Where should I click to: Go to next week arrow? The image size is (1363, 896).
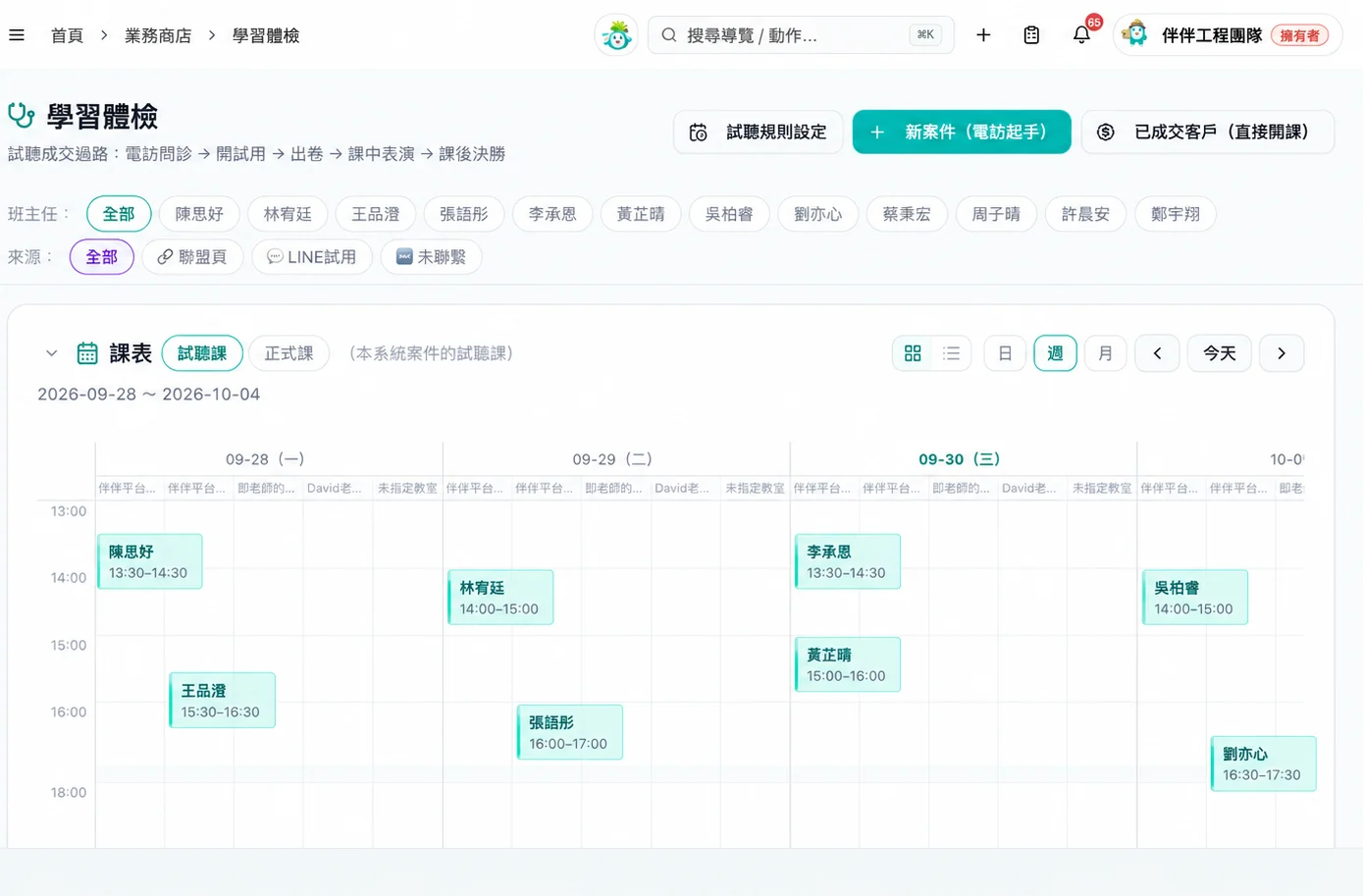click(x=1282, y=353)
